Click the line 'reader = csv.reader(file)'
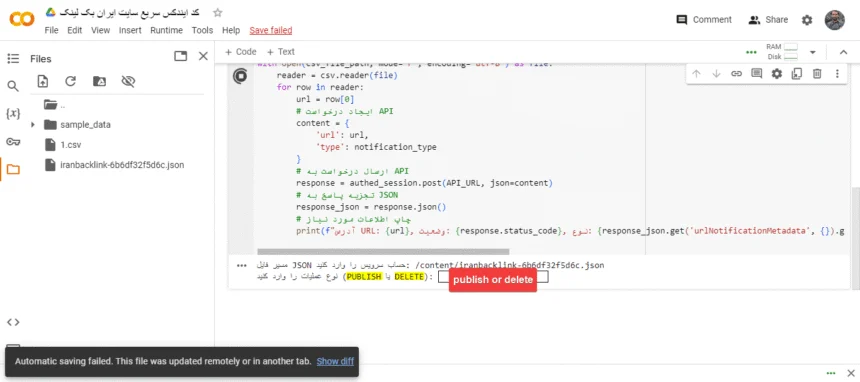This screenshot has height=382, width=860. 337,75
